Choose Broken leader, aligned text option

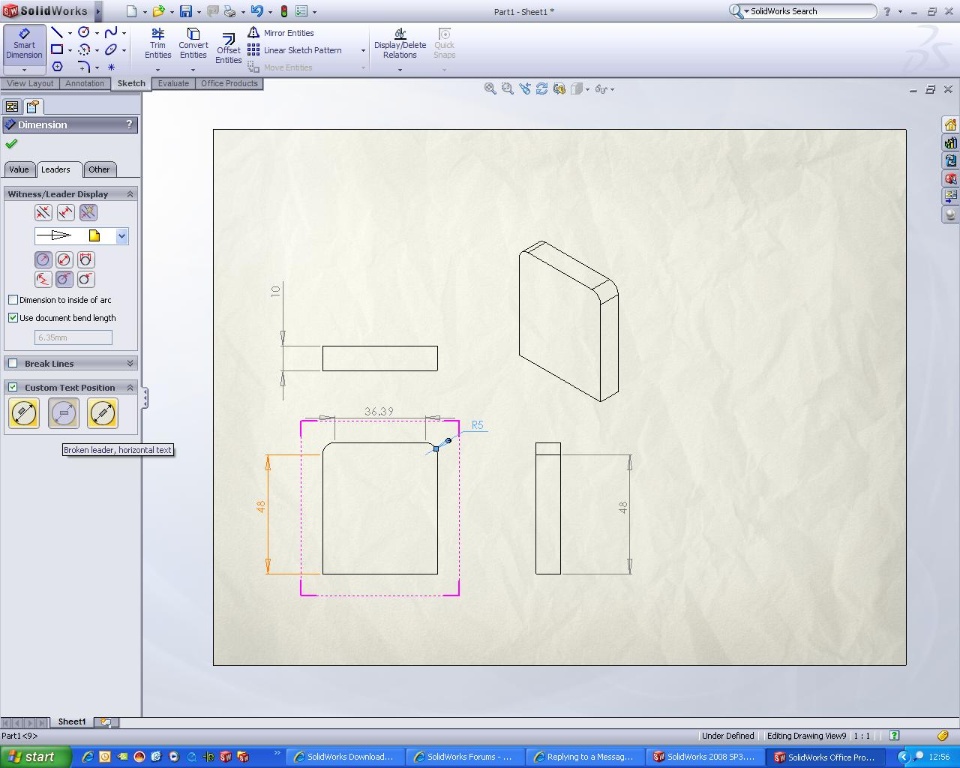pos(103,413)
